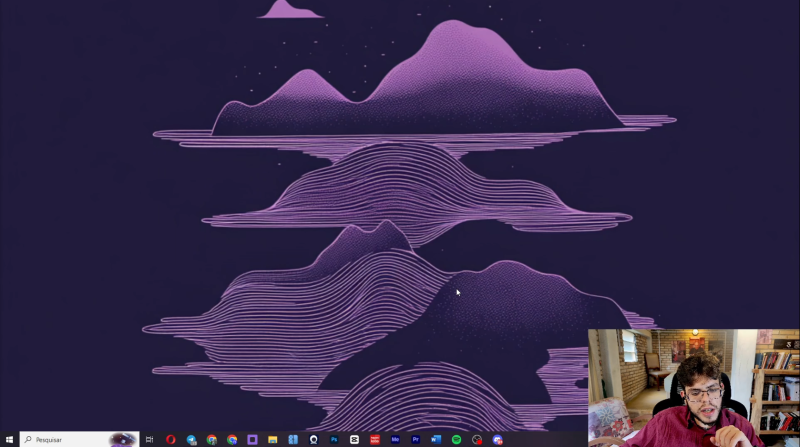800x447 pixels.
Task: Click the red square taskbar app icon
Action: pos(375,439)
